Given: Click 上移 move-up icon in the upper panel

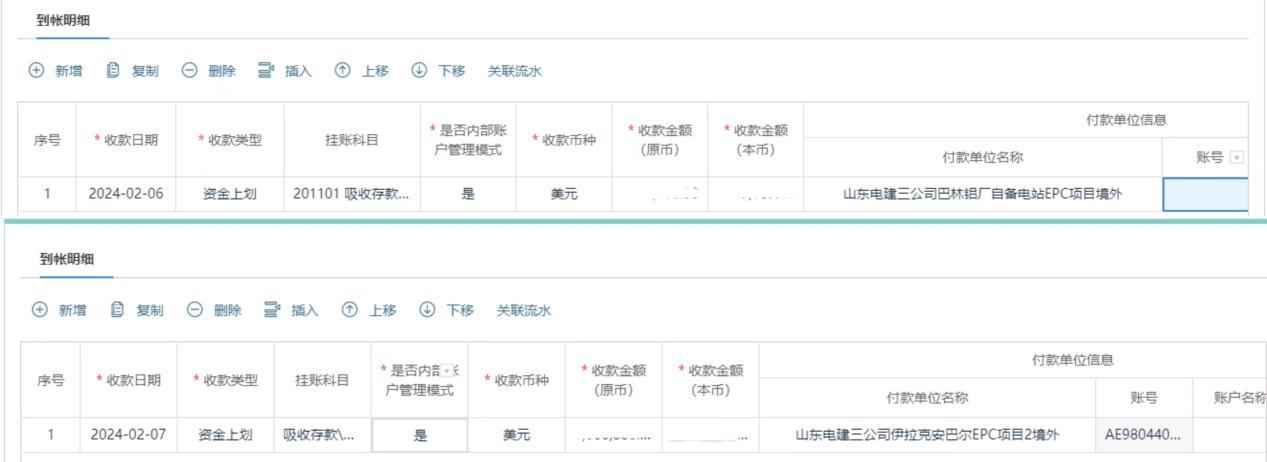Looking at the screenshot, I should coord(342,70).
